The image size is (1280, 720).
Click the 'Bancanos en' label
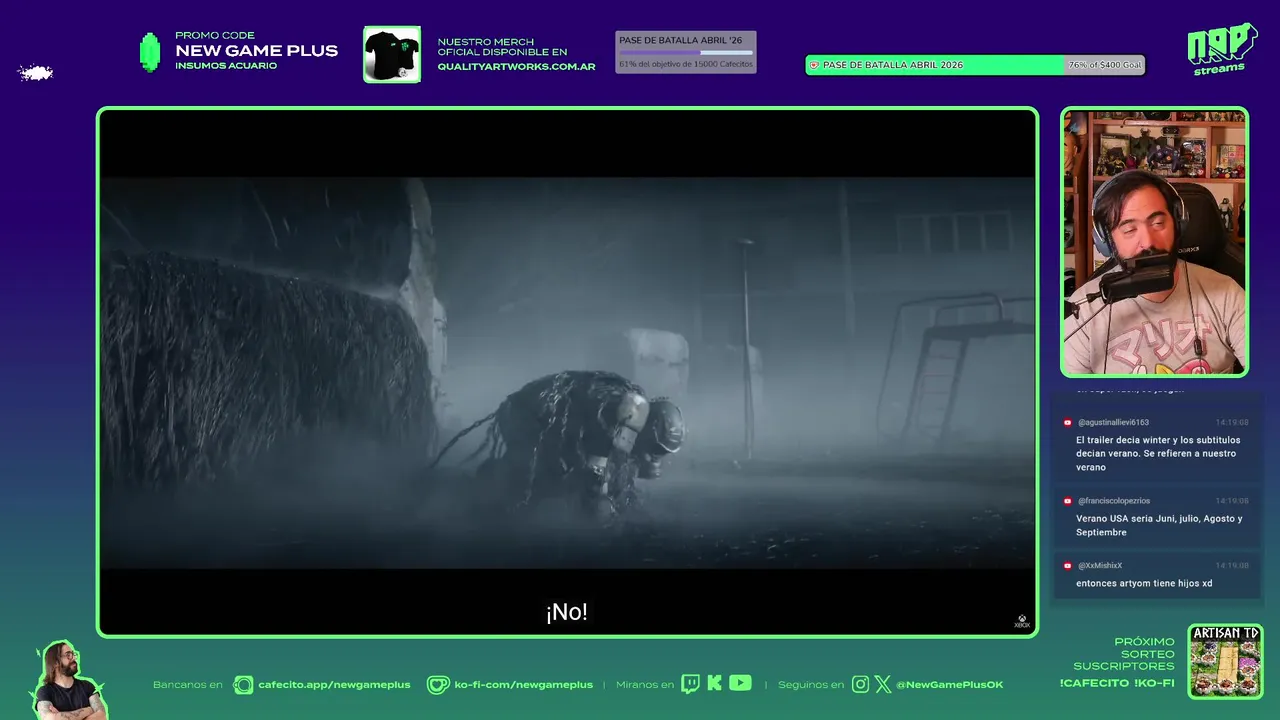[x=188, y=685]
